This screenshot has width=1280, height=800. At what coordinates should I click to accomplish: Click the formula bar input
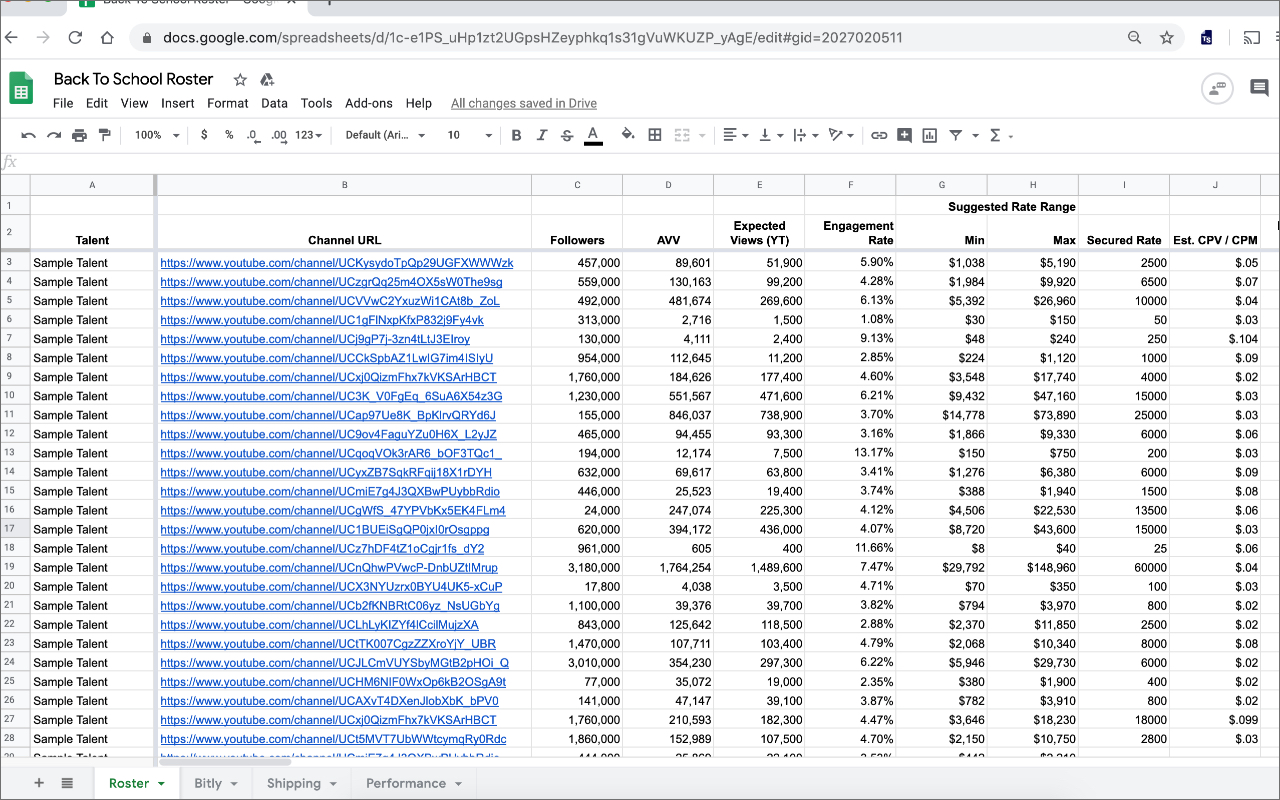tap(650, 162)
